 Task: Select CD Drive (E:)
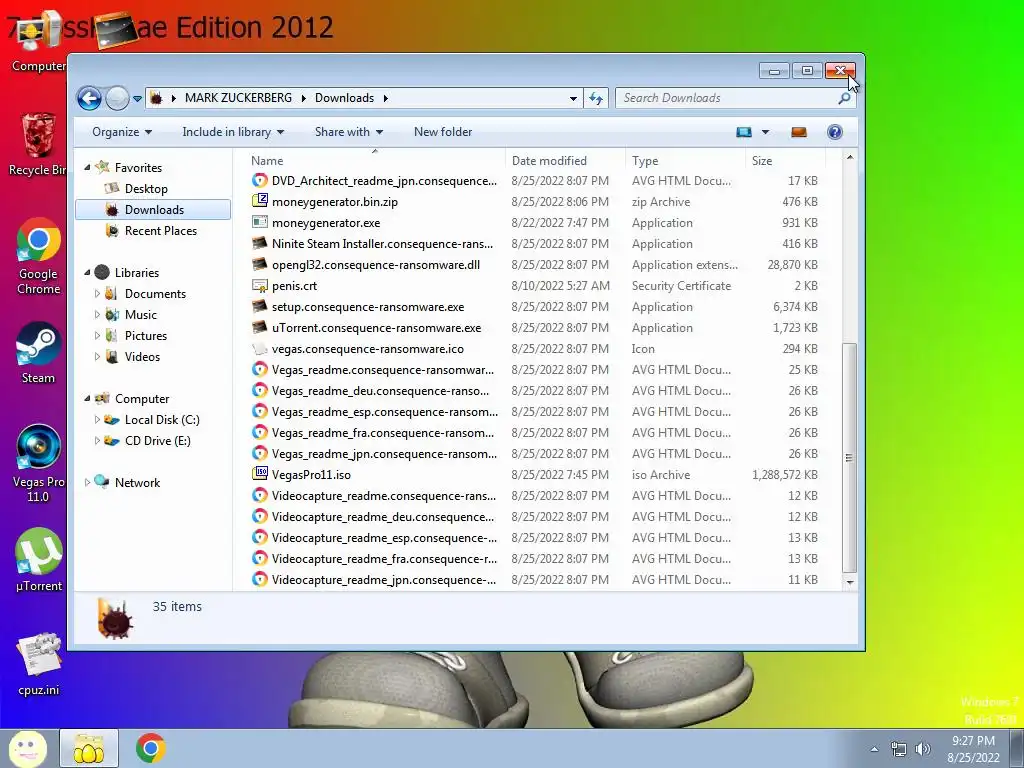pyautogui.click(x=157, y=441)
